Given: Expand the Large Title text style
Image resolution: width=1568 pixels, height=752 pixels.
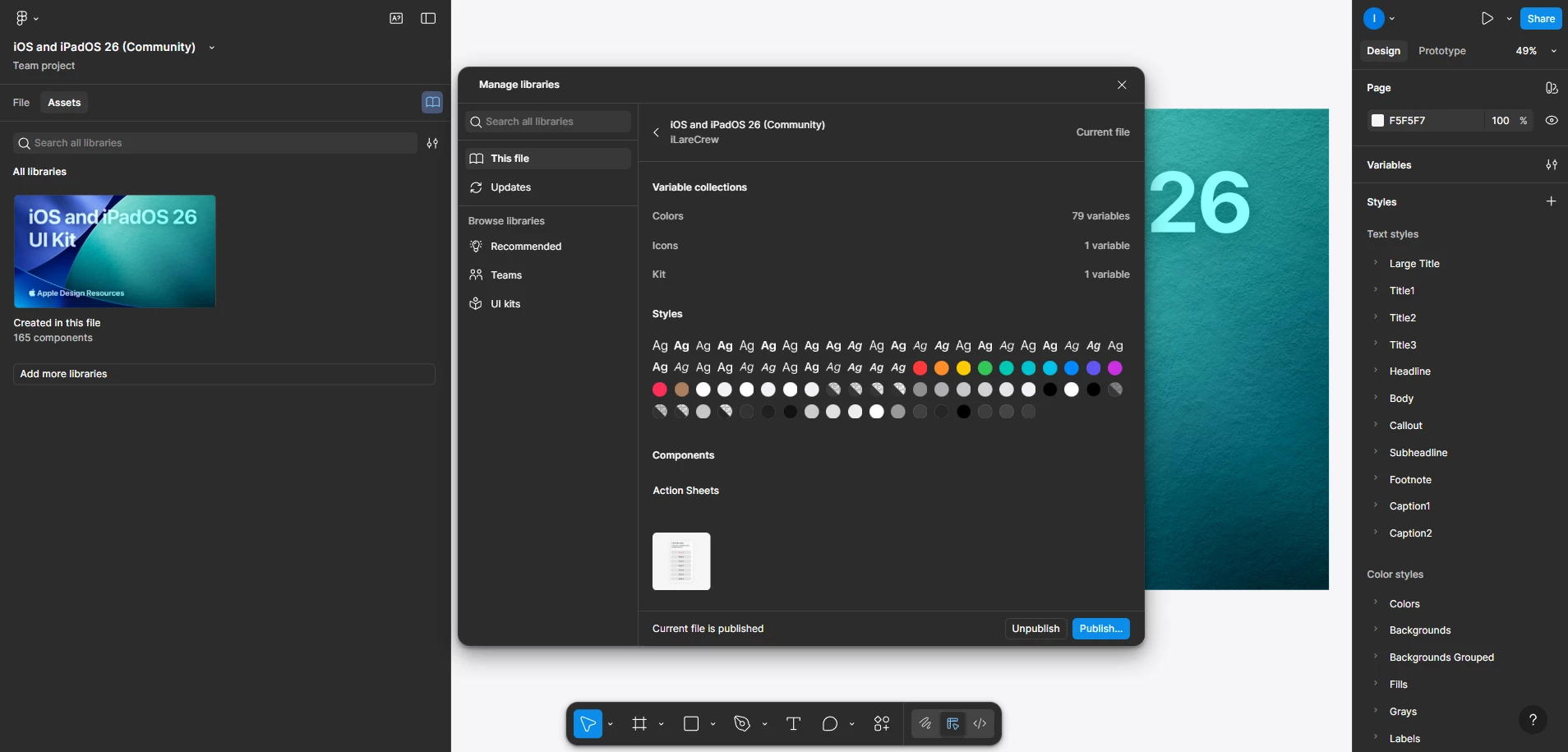Looking at the screenshot, I should [x=1376, y=263].
